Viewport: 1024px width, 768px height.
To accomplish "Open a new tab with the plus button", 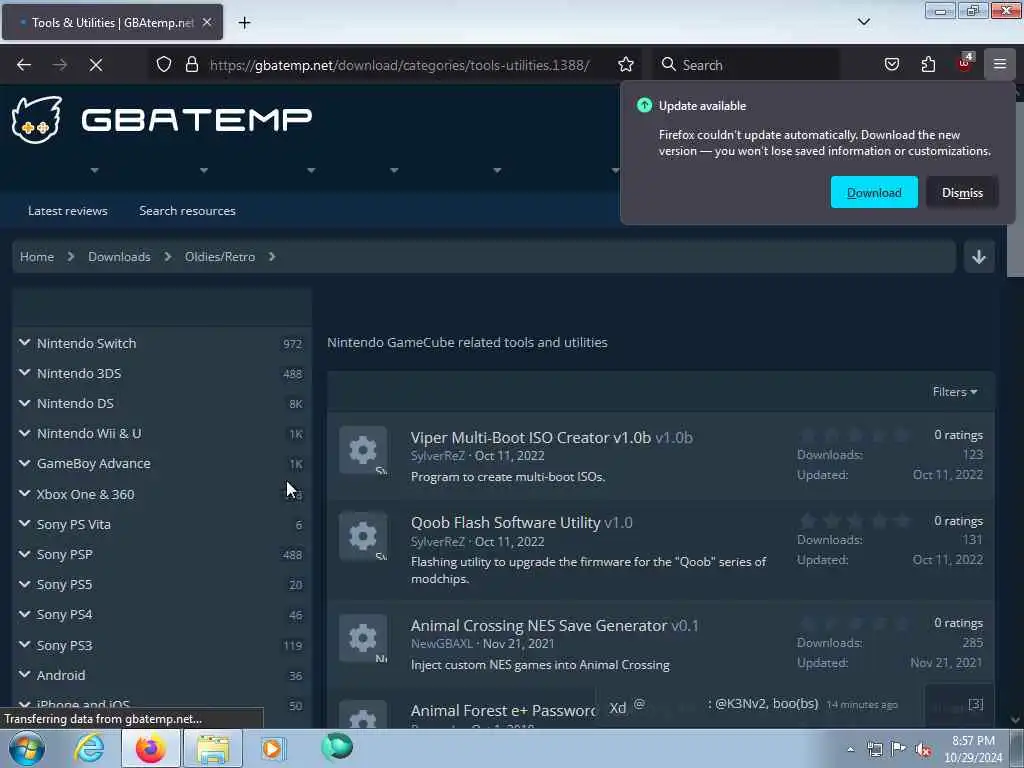I will point(244,23).
